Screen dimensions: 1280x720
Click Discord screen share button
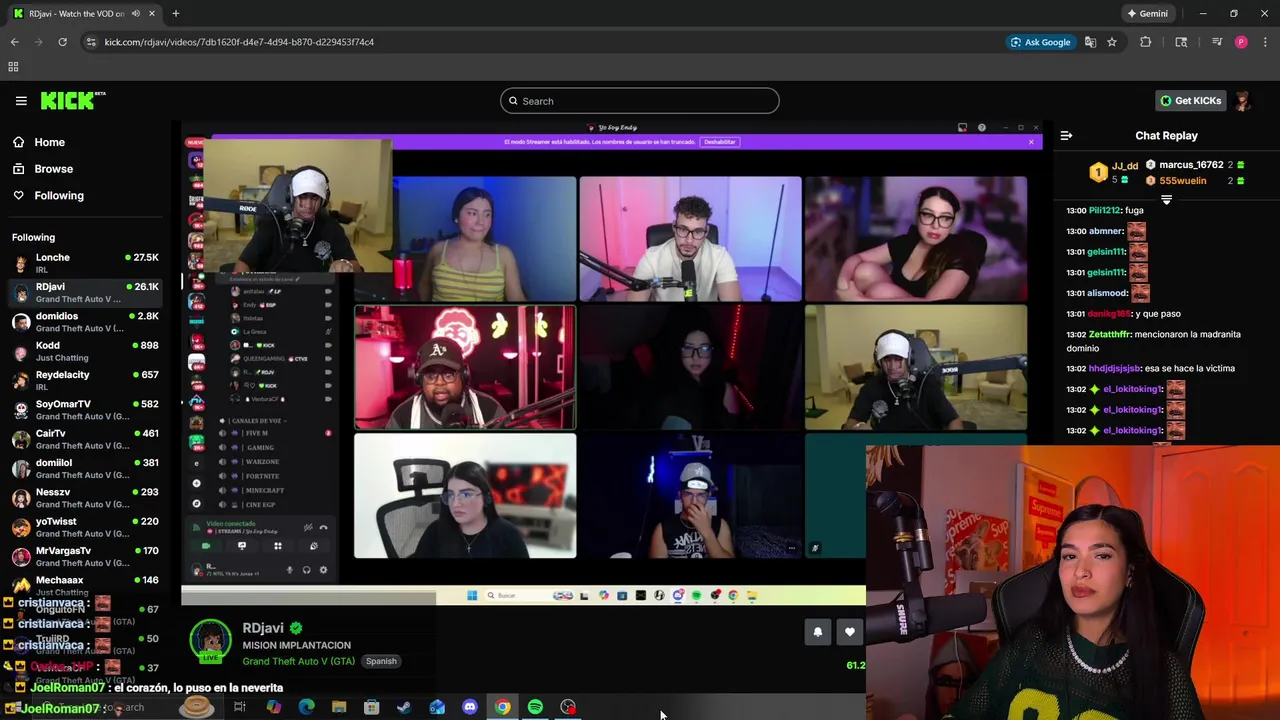pyautogui.click(x=241, y=546)
